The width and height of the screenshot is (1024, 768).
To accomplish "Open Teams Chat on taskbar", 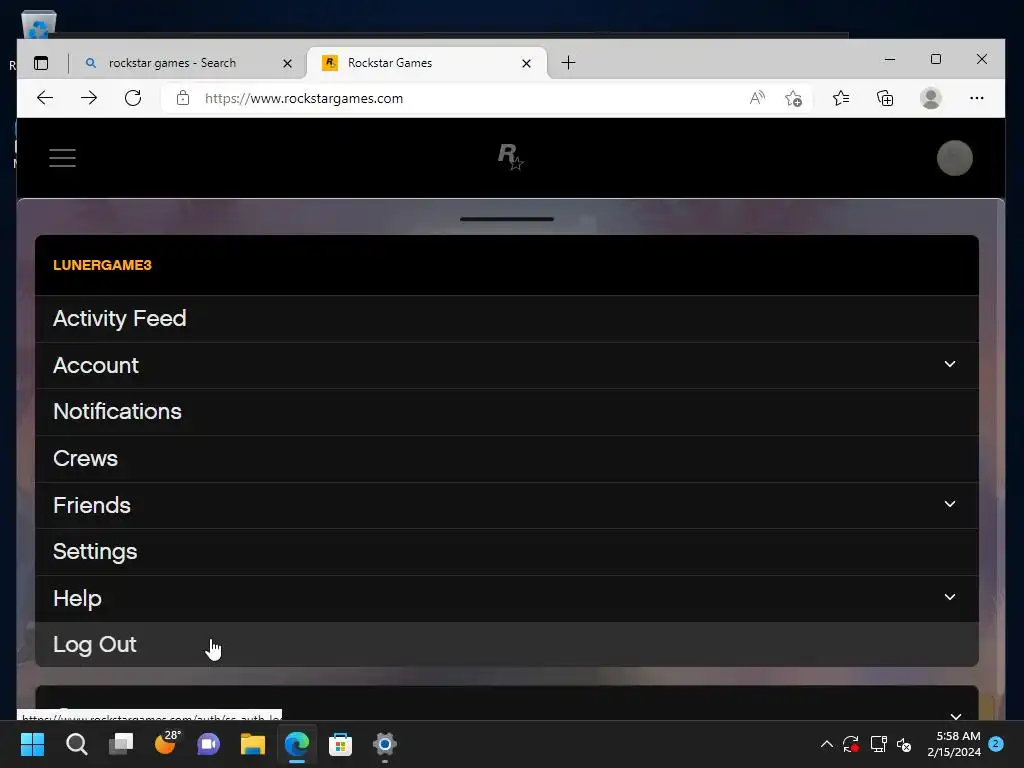I will coord(208,744).
